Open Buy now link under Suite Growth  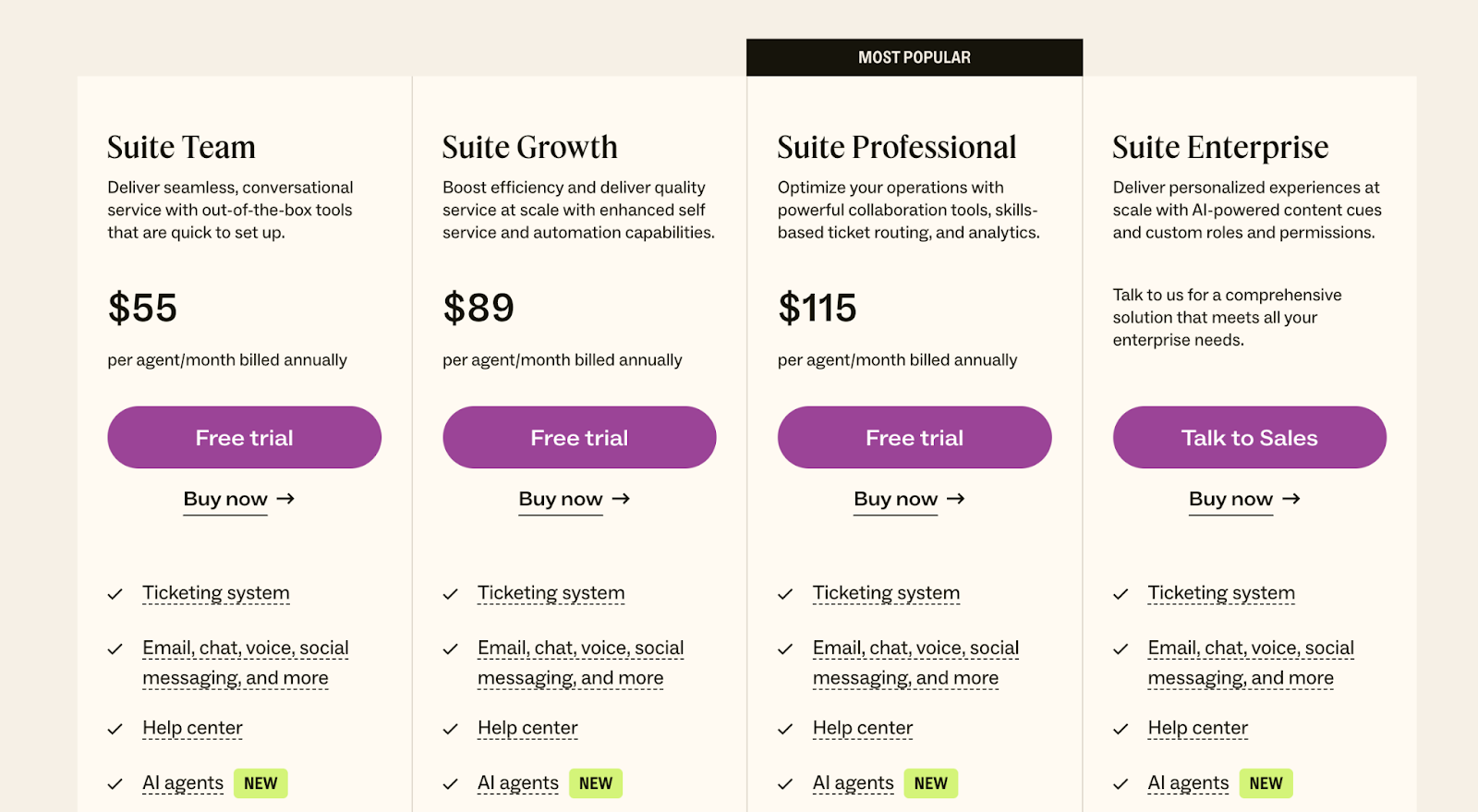(561, 499)
